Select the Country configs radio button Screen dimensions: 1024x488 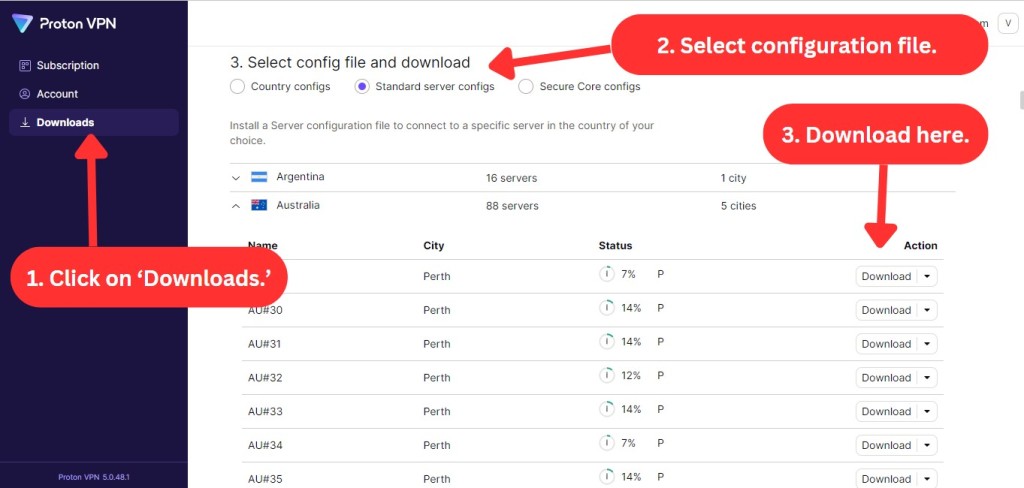[x=238, y=86]
